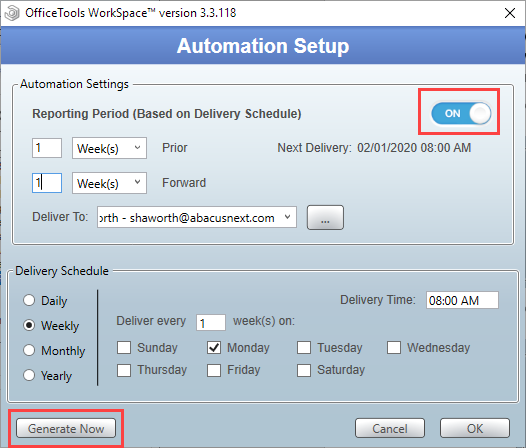Click the Deliver every weeks number field
Screen dimensions: 526x448
[211, 323]
